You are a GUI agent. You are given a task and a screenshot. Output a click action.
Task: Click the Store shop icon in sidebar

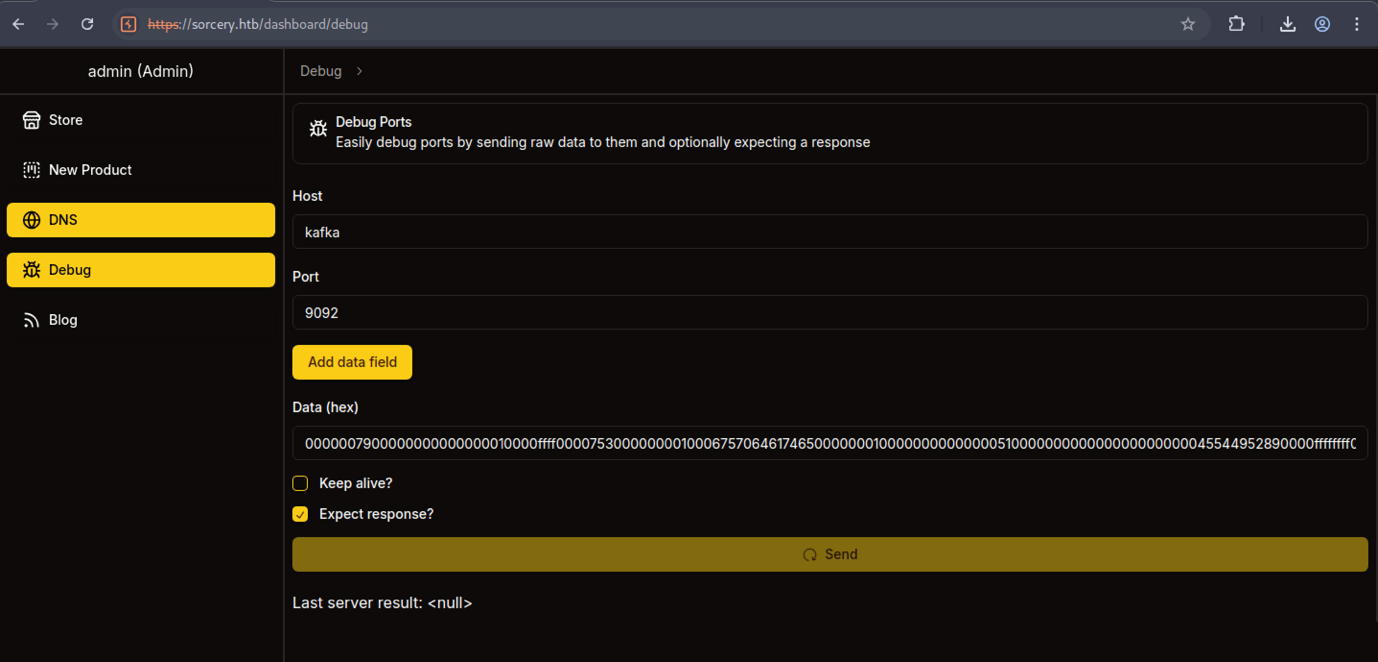(x=32, y=120)
